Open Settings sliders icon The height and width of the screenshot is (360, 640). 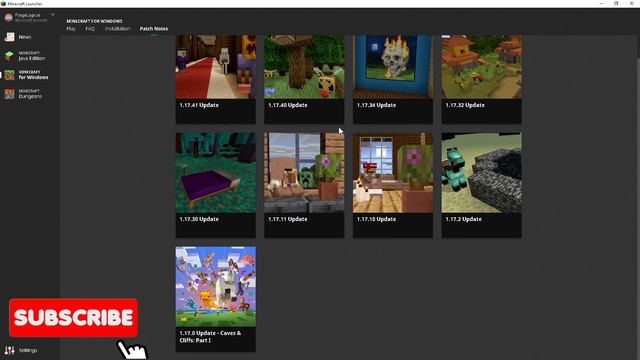coord(9,350)
